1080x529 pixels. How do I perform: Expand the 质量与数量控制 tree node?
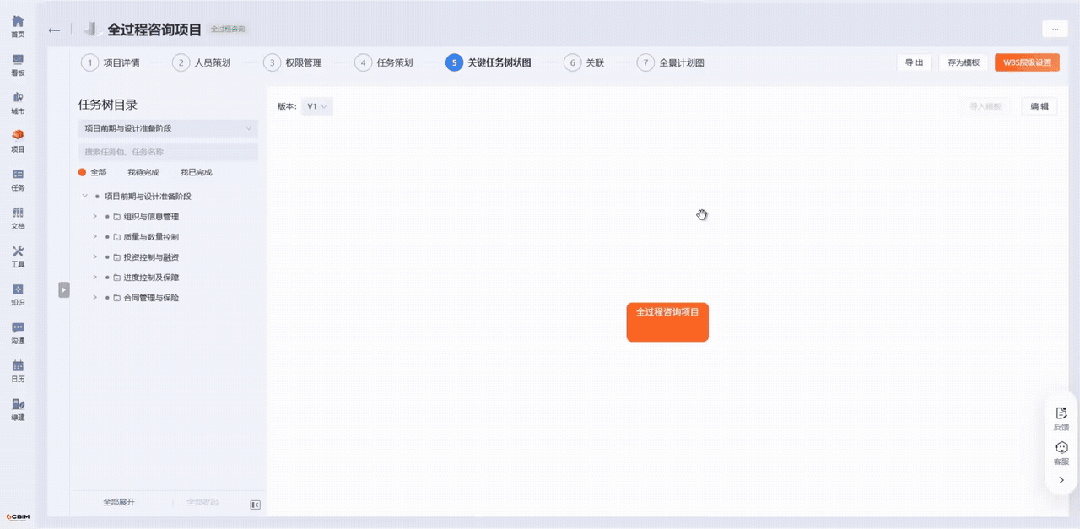[95, 236]
